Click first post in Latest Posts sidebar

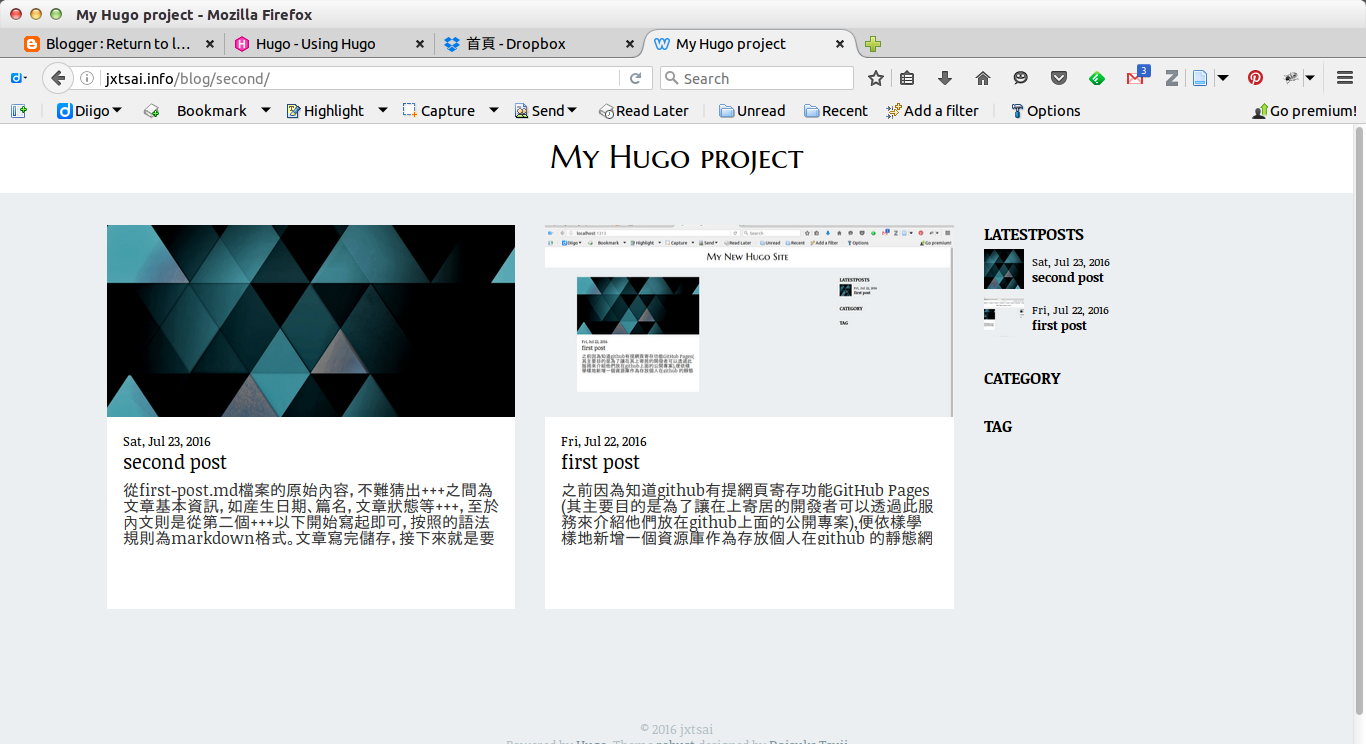click(1059, 326)
